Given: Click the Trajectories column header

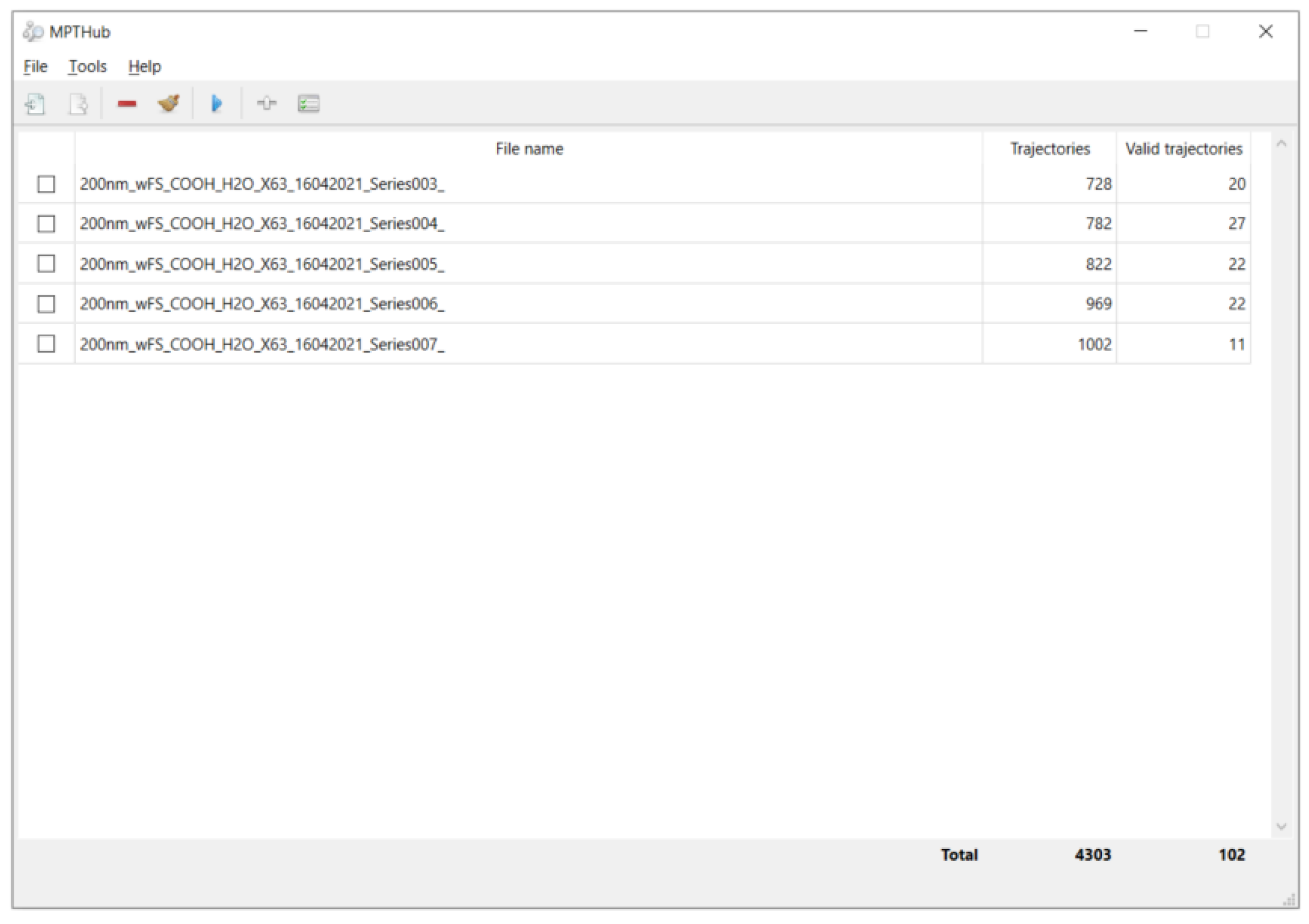Looking at the screenshot, I should pos(1050,149).
